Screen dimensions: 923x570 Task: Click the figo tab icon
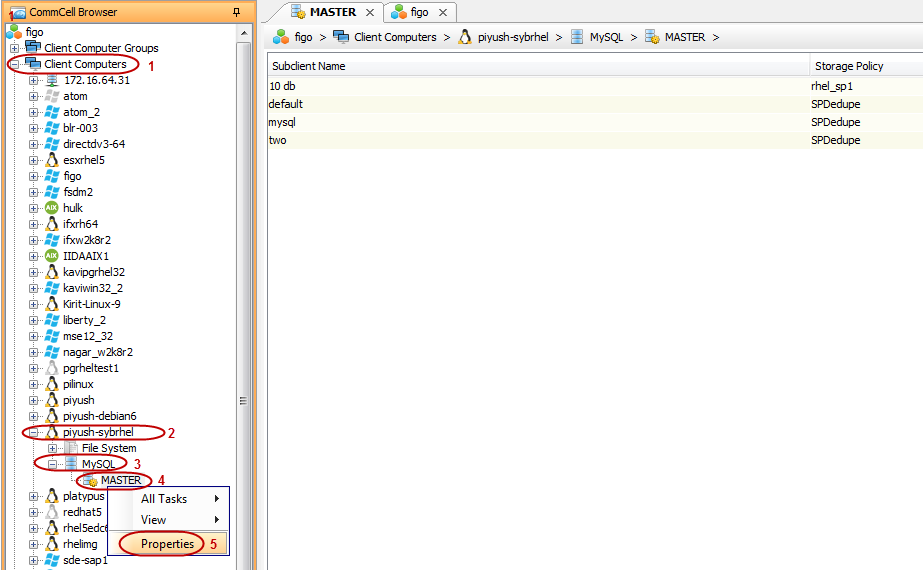point(399,12)
